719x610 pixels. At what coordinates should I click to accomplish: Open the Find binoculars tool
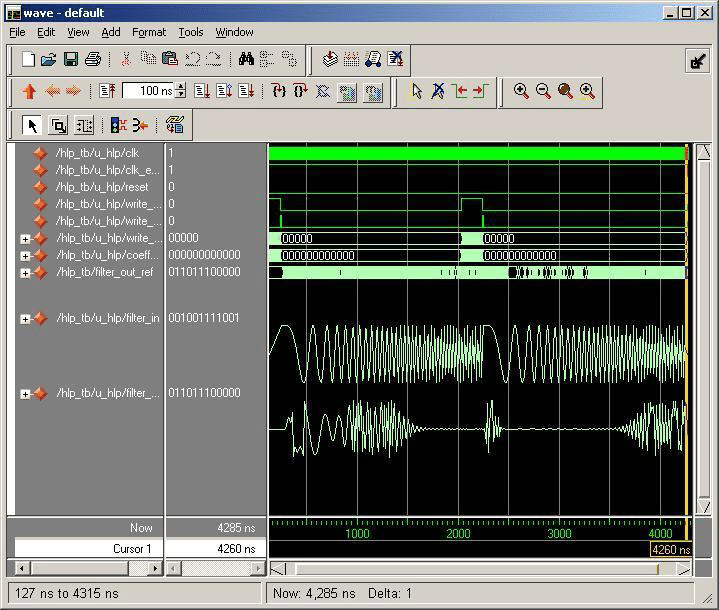246,60
